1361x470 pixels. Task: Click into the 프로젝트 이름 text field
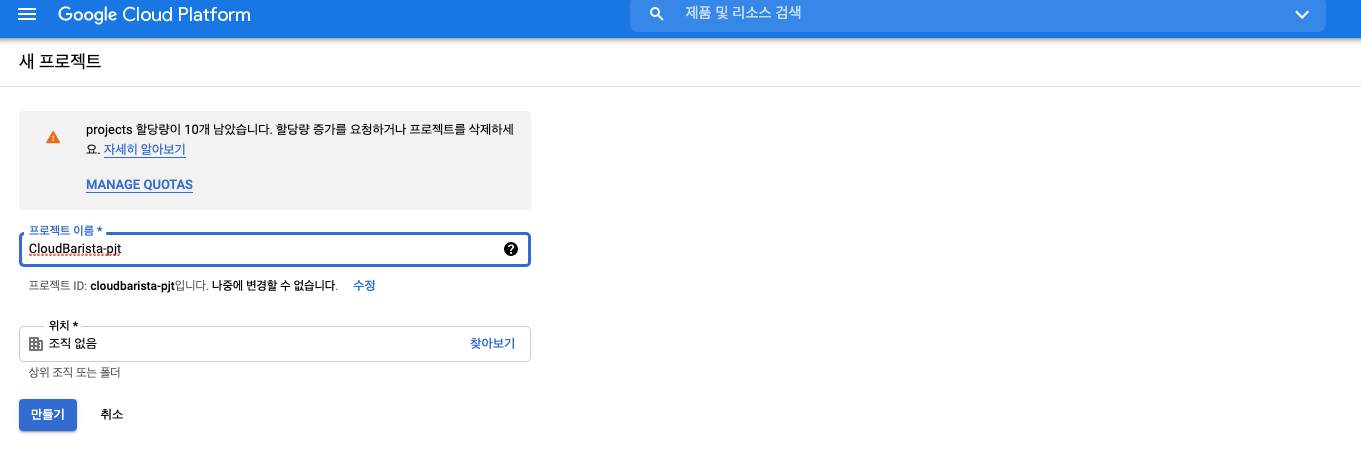click(260, 249)
